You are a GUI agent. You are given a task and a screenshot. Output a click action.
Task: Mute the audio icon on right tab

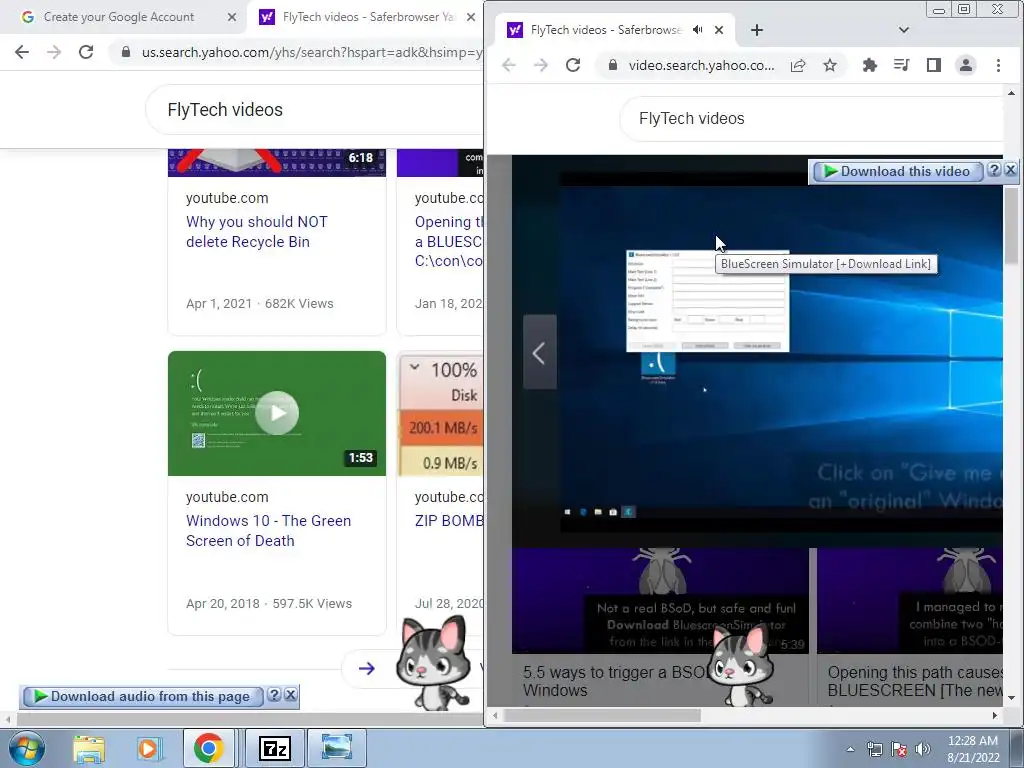tap(698, 30)
